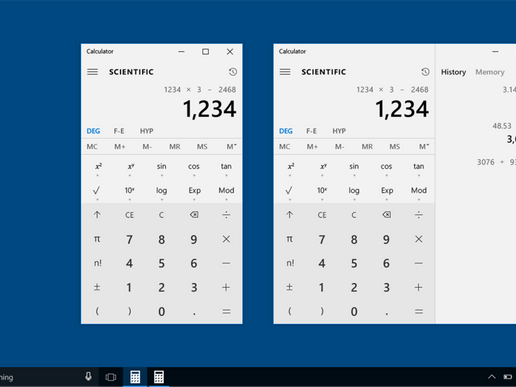
Task: Click plus key in left Calculator
Action: coord(226,287)
